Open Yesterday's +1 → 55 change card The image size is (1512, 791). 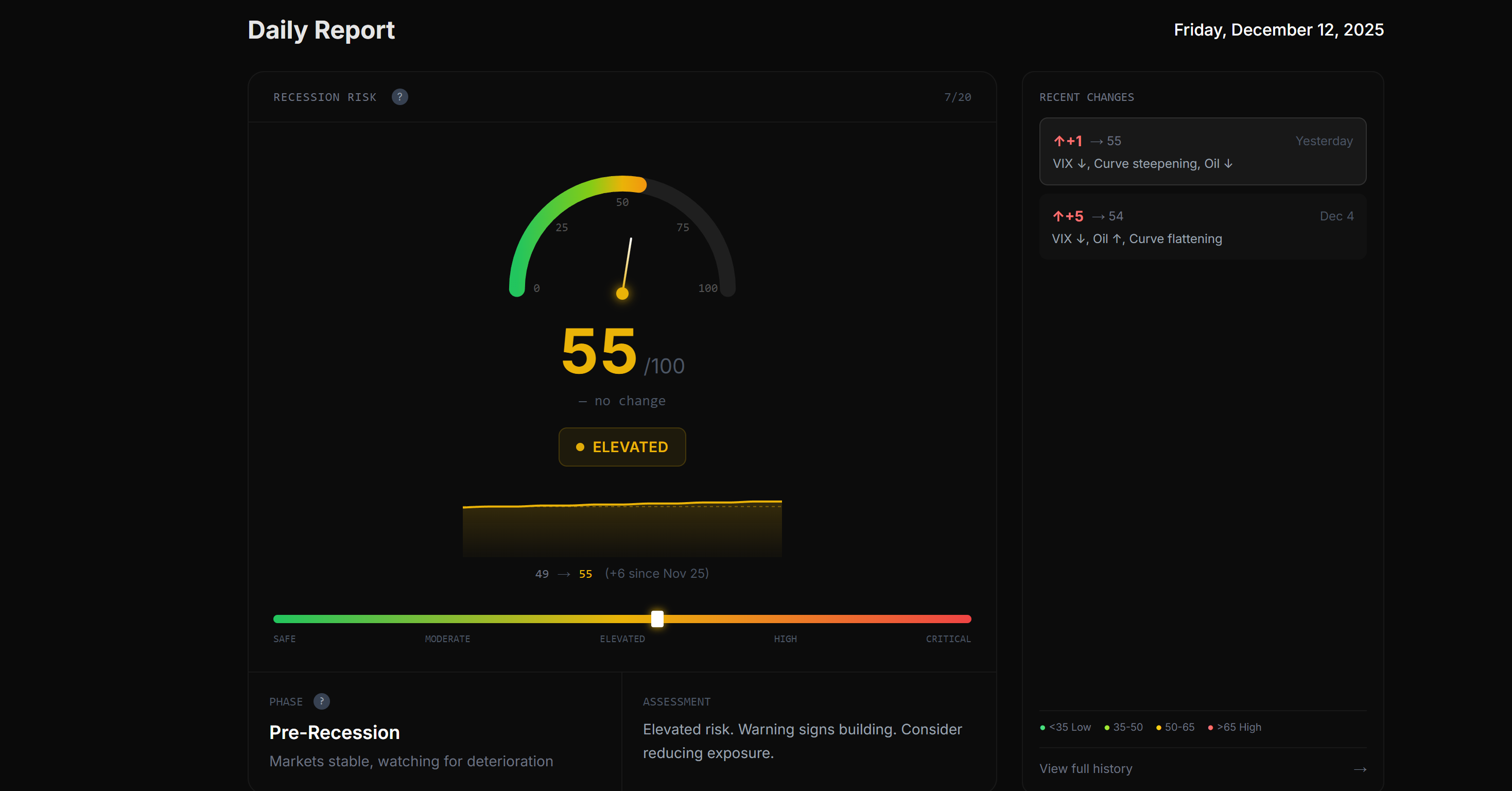[x=1202, y=151]
